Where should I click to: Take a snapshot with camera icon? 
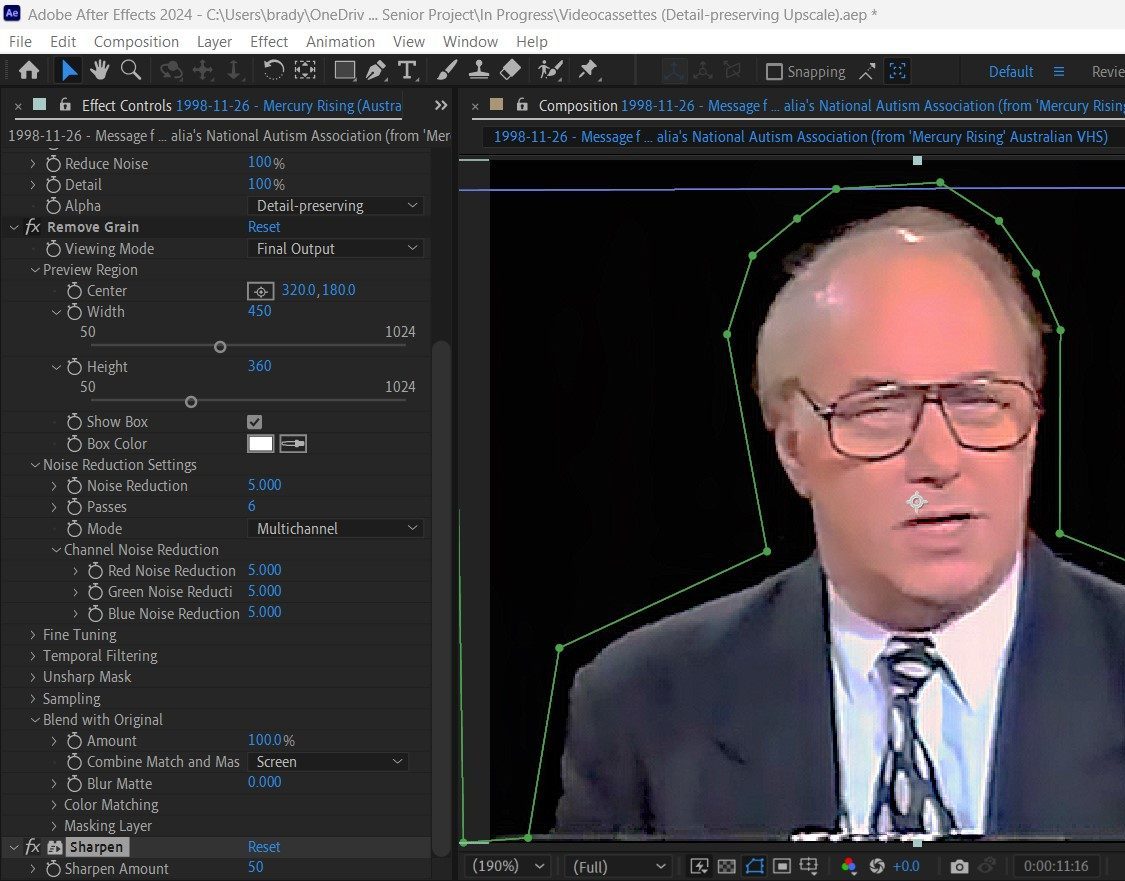tap(959, 866)
